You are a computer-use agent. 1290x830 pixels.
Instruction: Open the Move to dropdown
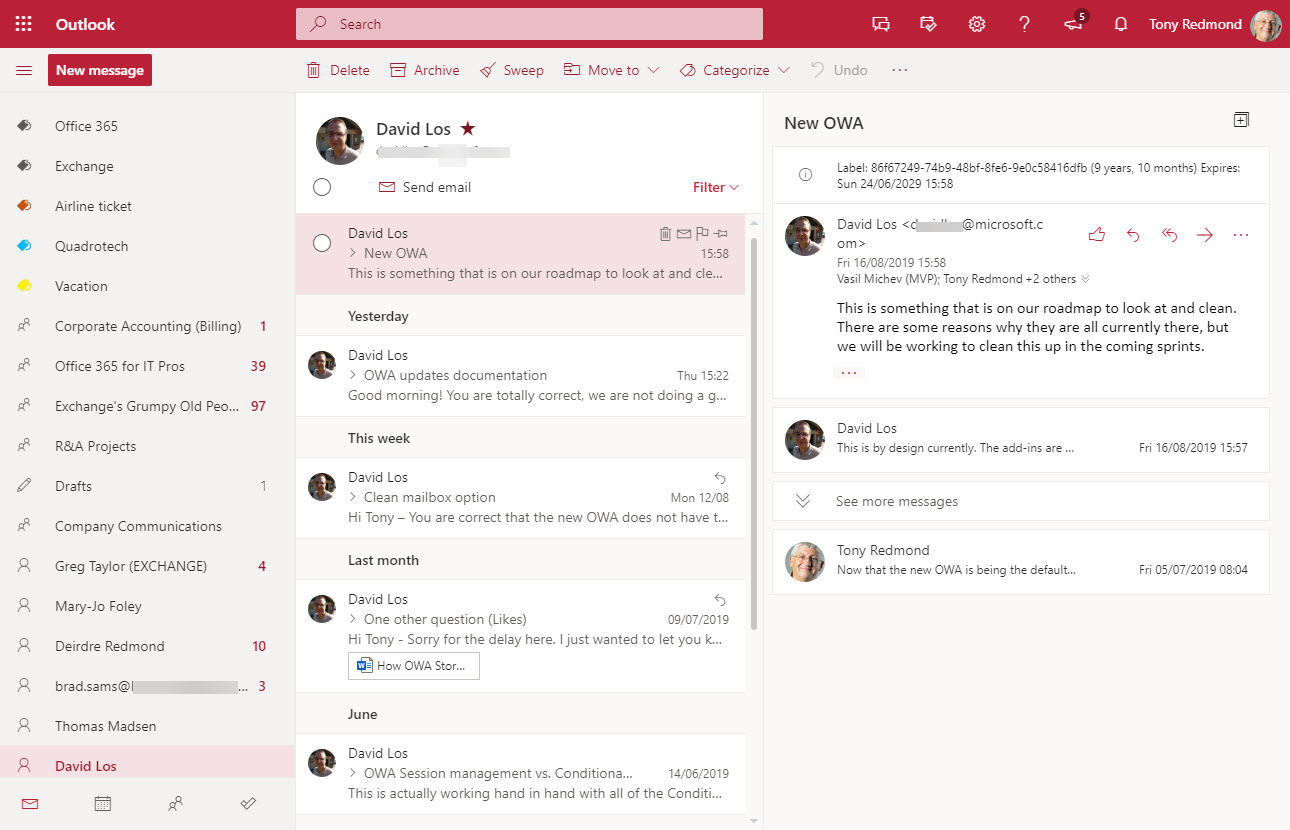[611, 70]
